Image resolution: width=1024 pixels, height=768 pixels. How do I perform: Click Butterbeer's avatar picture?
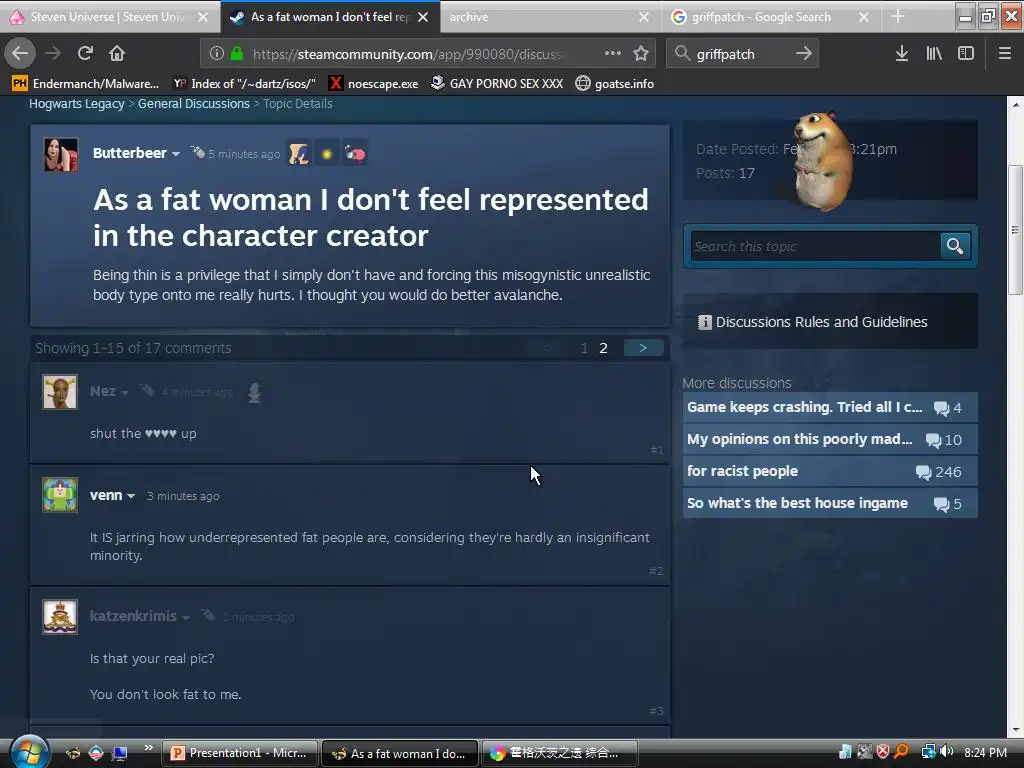click(x=61, y=154)
